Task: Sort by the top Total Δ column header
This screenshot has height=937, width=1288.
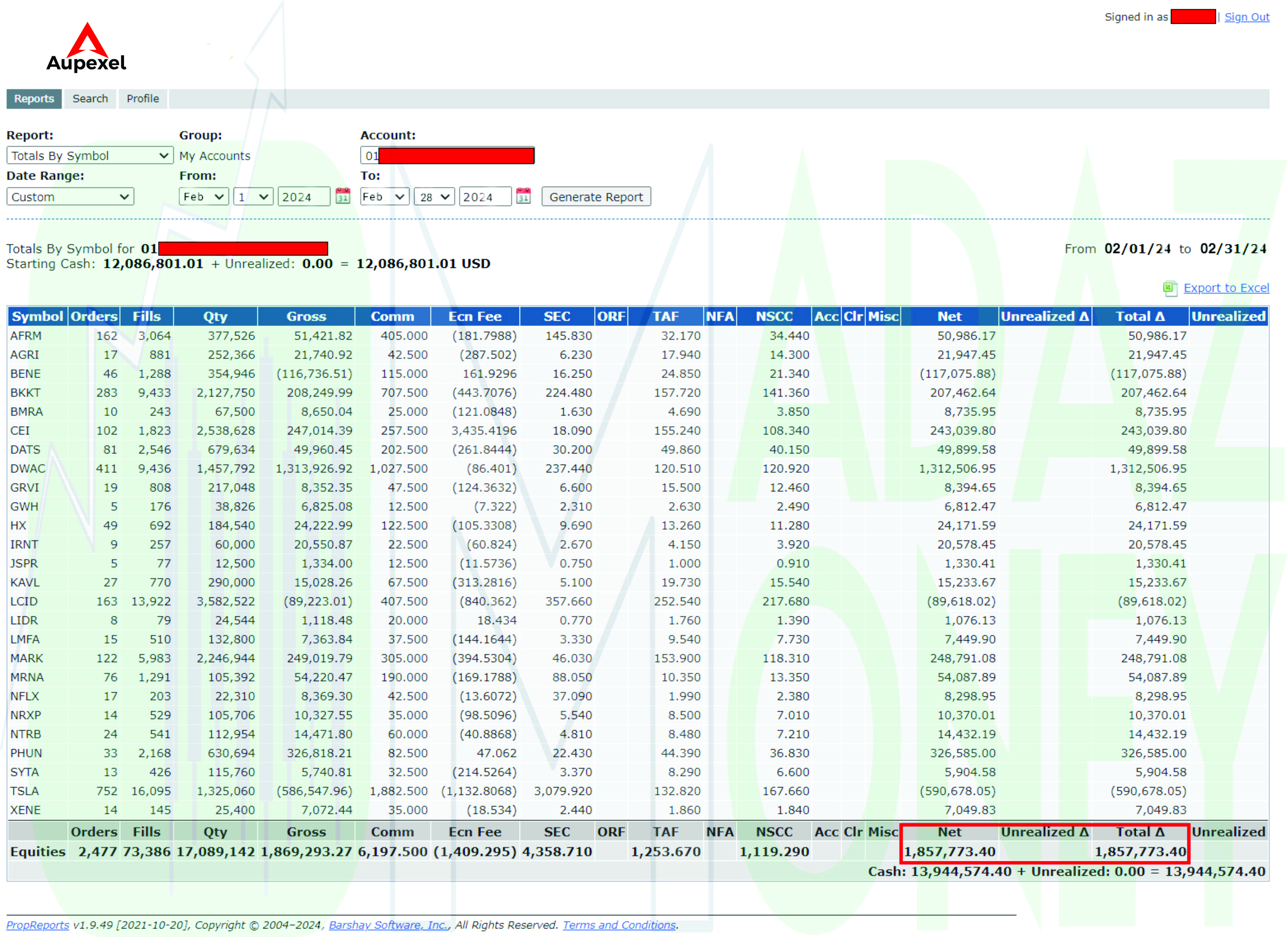Action: [x=1140, y=317]
